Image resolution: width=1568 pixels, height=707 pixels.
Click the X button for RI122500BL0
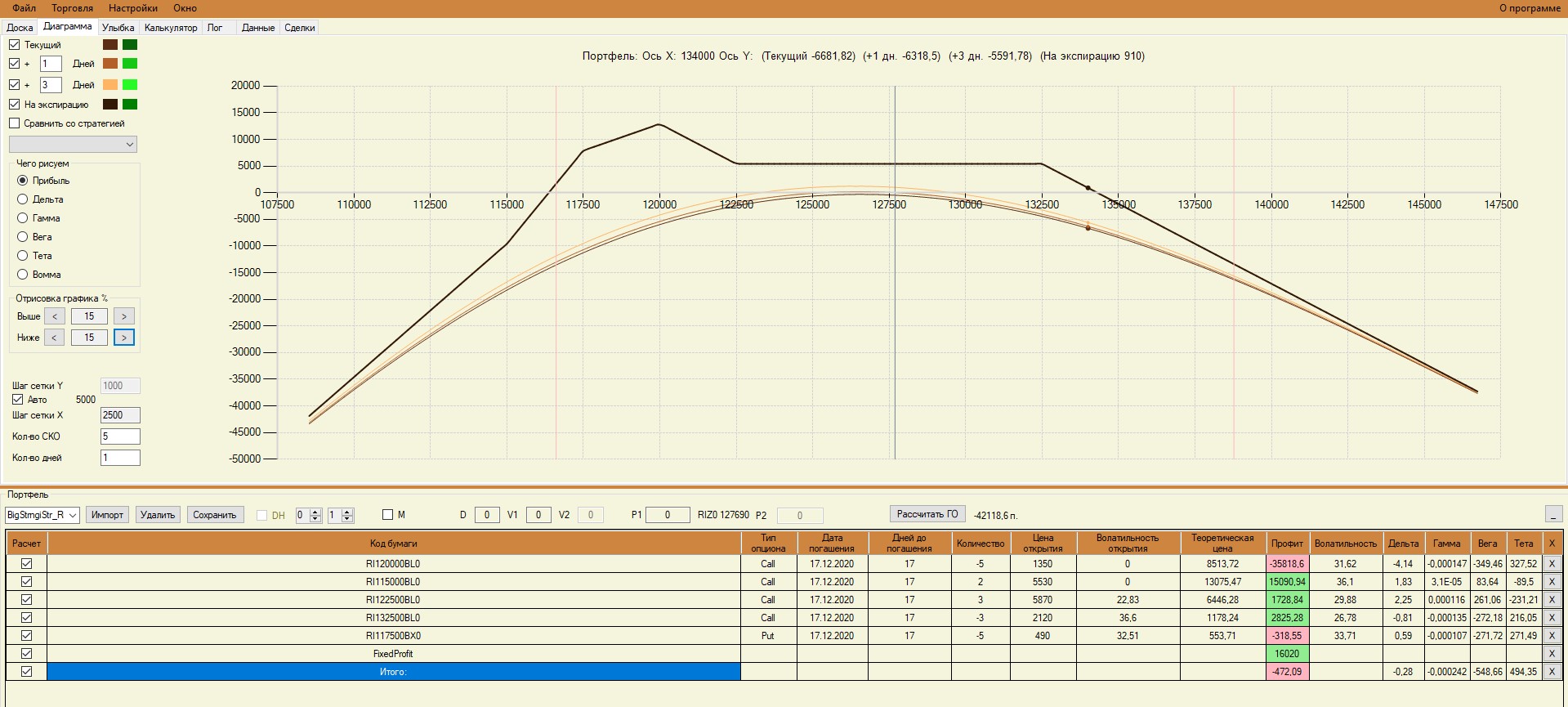(x=1552, y=600)
